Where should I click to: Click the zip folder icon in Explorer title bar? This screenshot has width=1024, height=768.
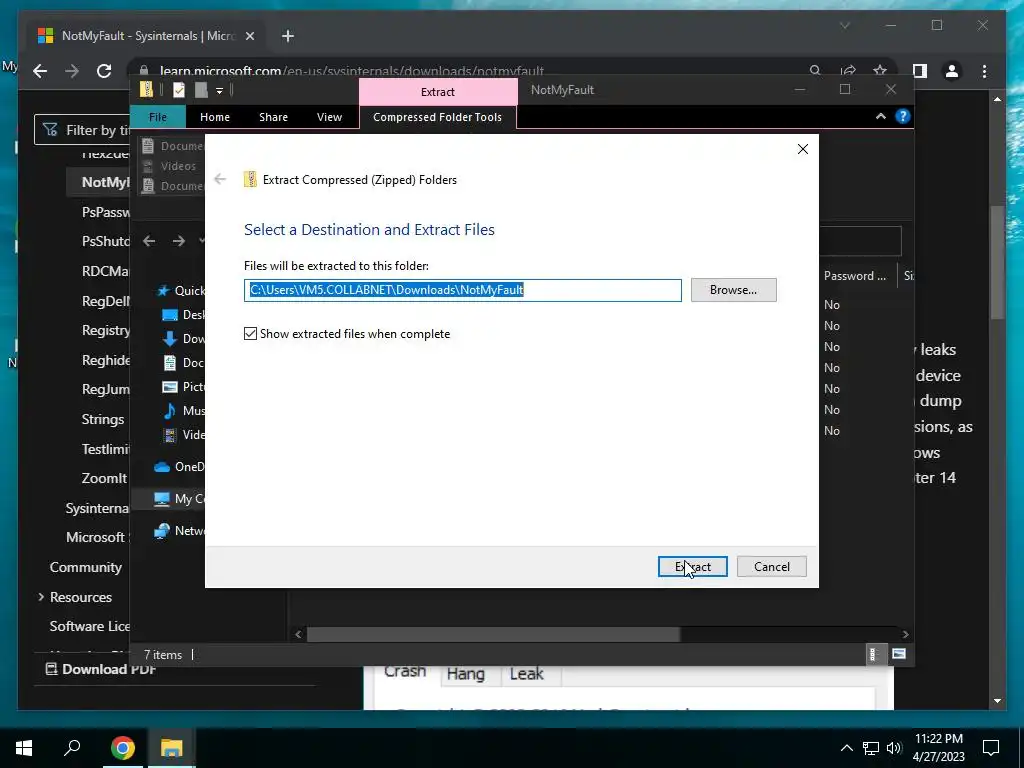click(x=147, y=89)
